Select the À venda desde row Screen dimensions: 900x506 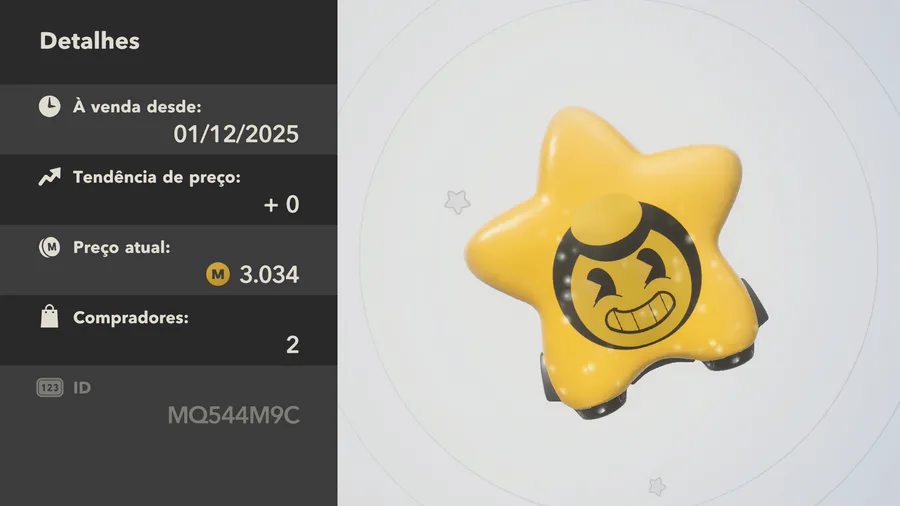click(169, 119)
